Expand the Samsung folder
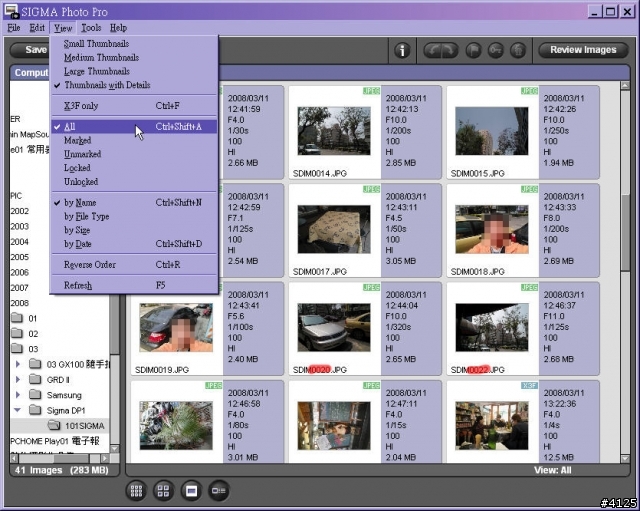Image resolution: width=640 pixels, height=511 pixels. click(x=18, y=395)
